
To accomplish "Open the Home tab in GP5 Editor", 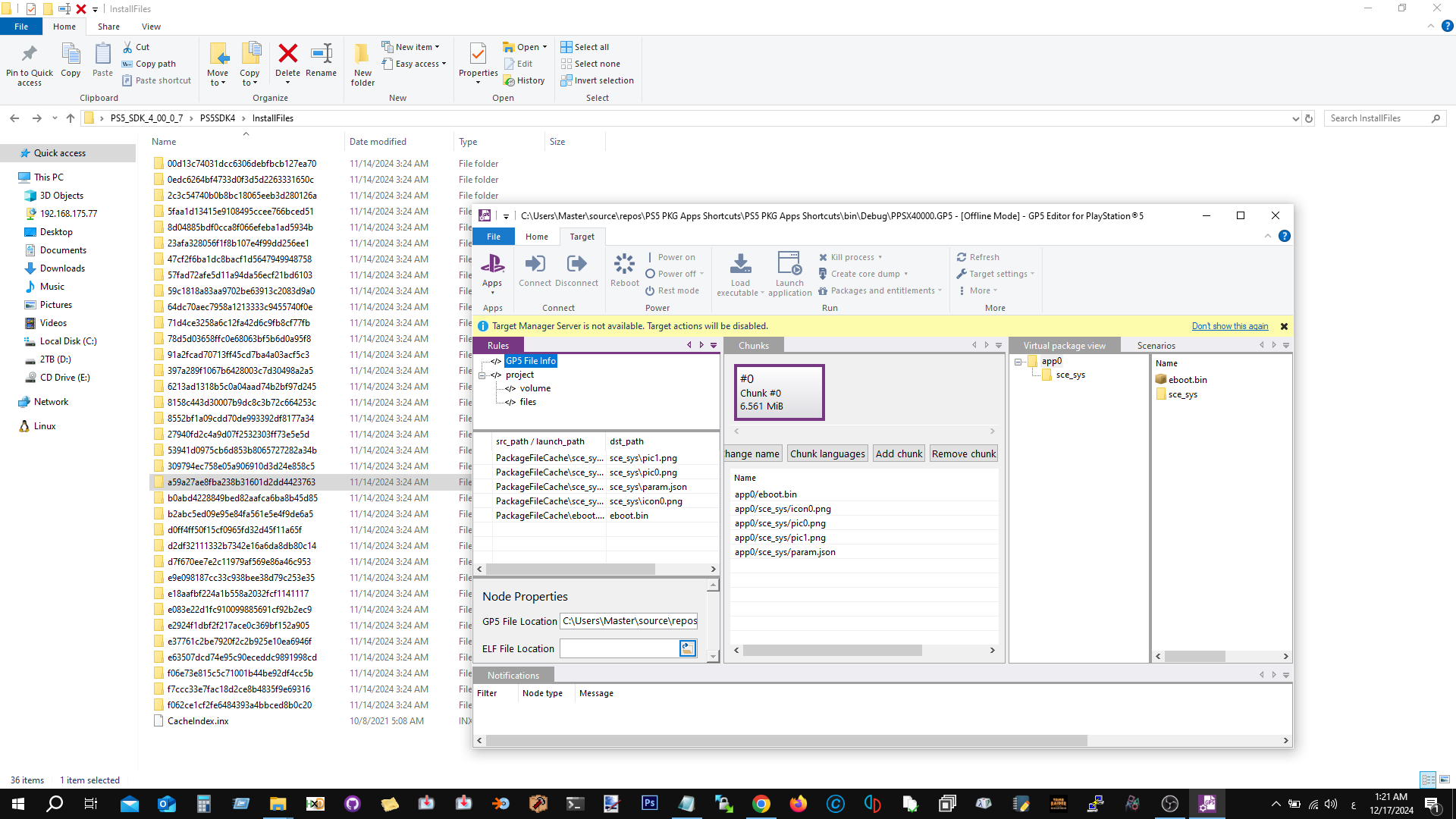I will (537, 237).
